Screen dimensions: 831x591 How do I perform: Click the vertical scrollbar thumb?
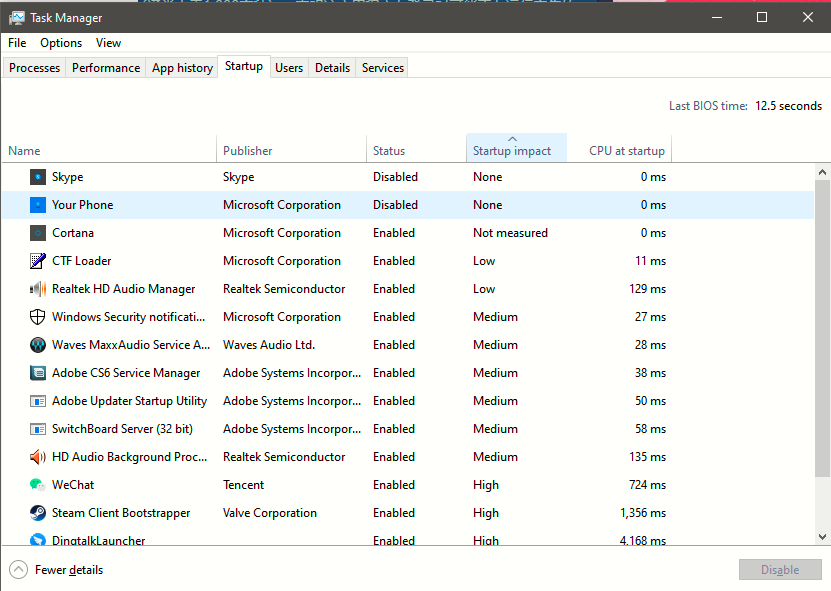(x=822, y=329)
